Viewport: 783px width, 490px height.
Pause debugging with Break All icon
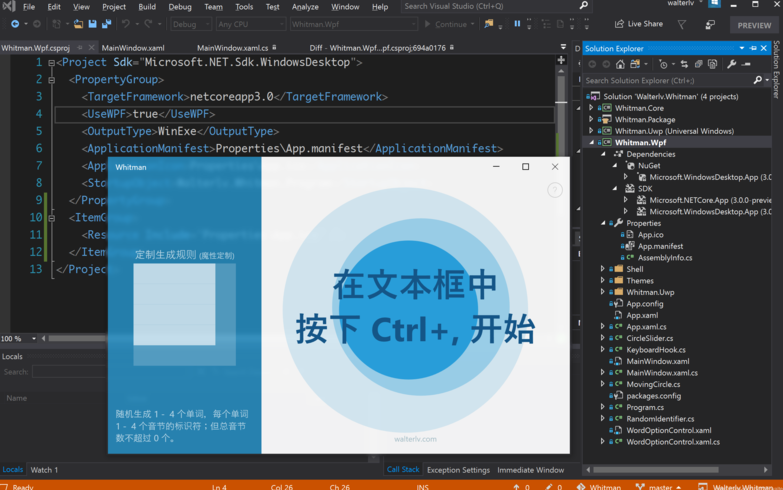coord(517,23)
